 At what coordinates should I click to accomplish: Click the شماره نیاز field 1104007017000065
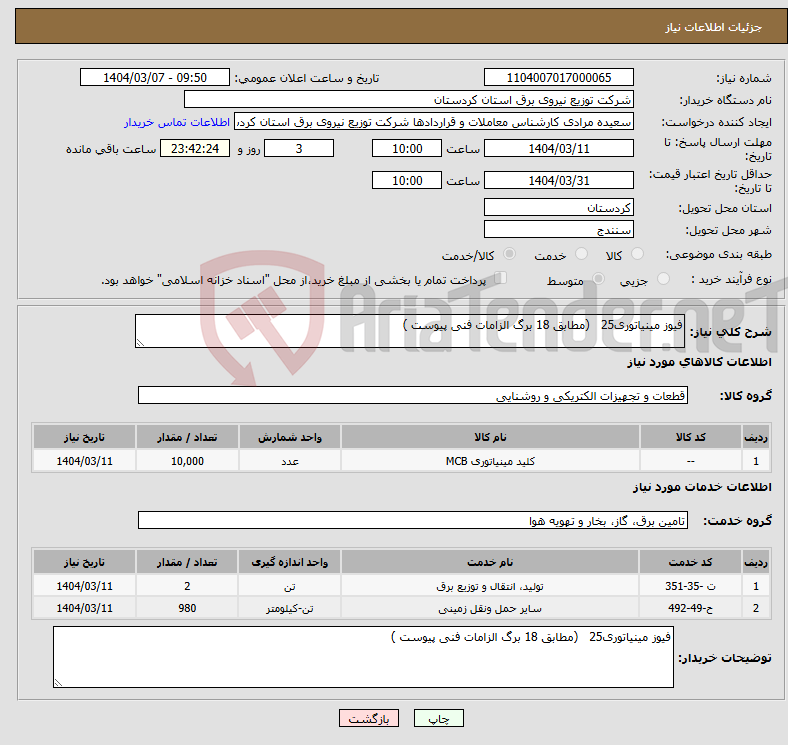[x=558, y=77]
